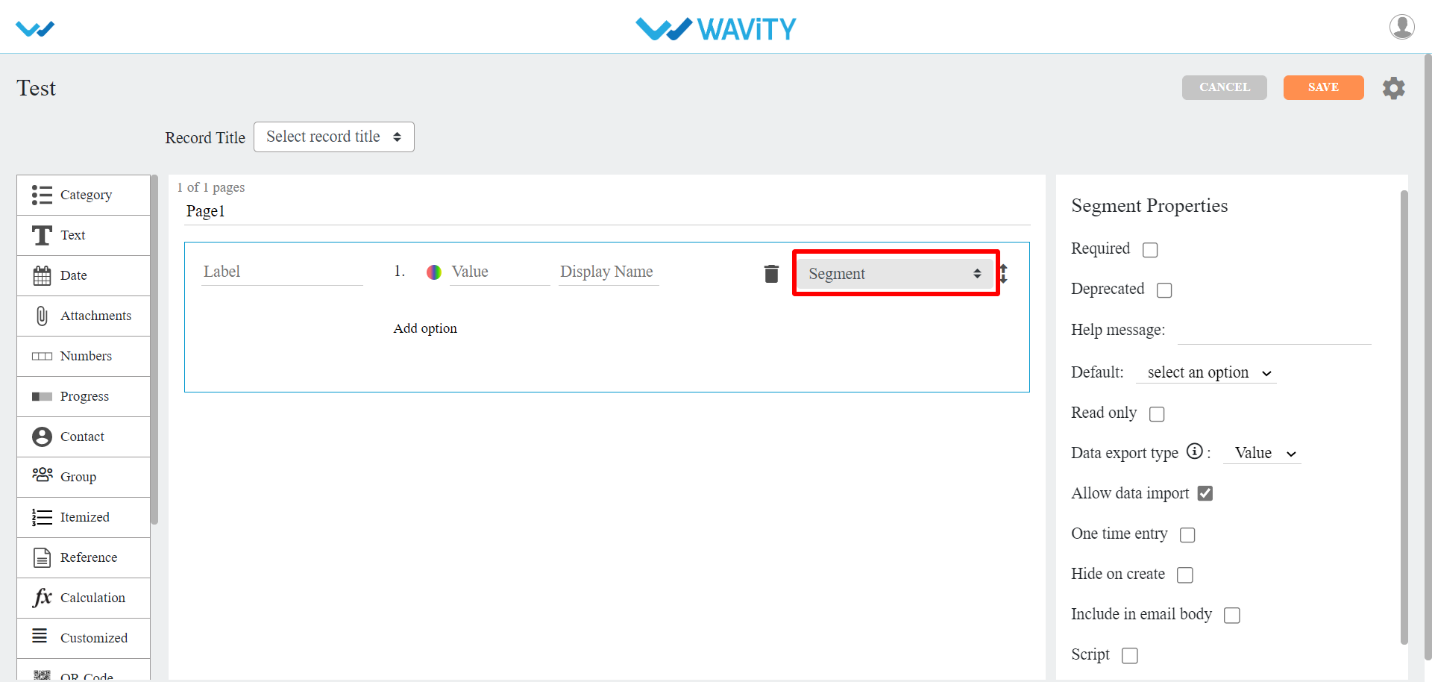Click the Data export type info icon
Screen dimensions: 1432x682
pos(1194,452)
